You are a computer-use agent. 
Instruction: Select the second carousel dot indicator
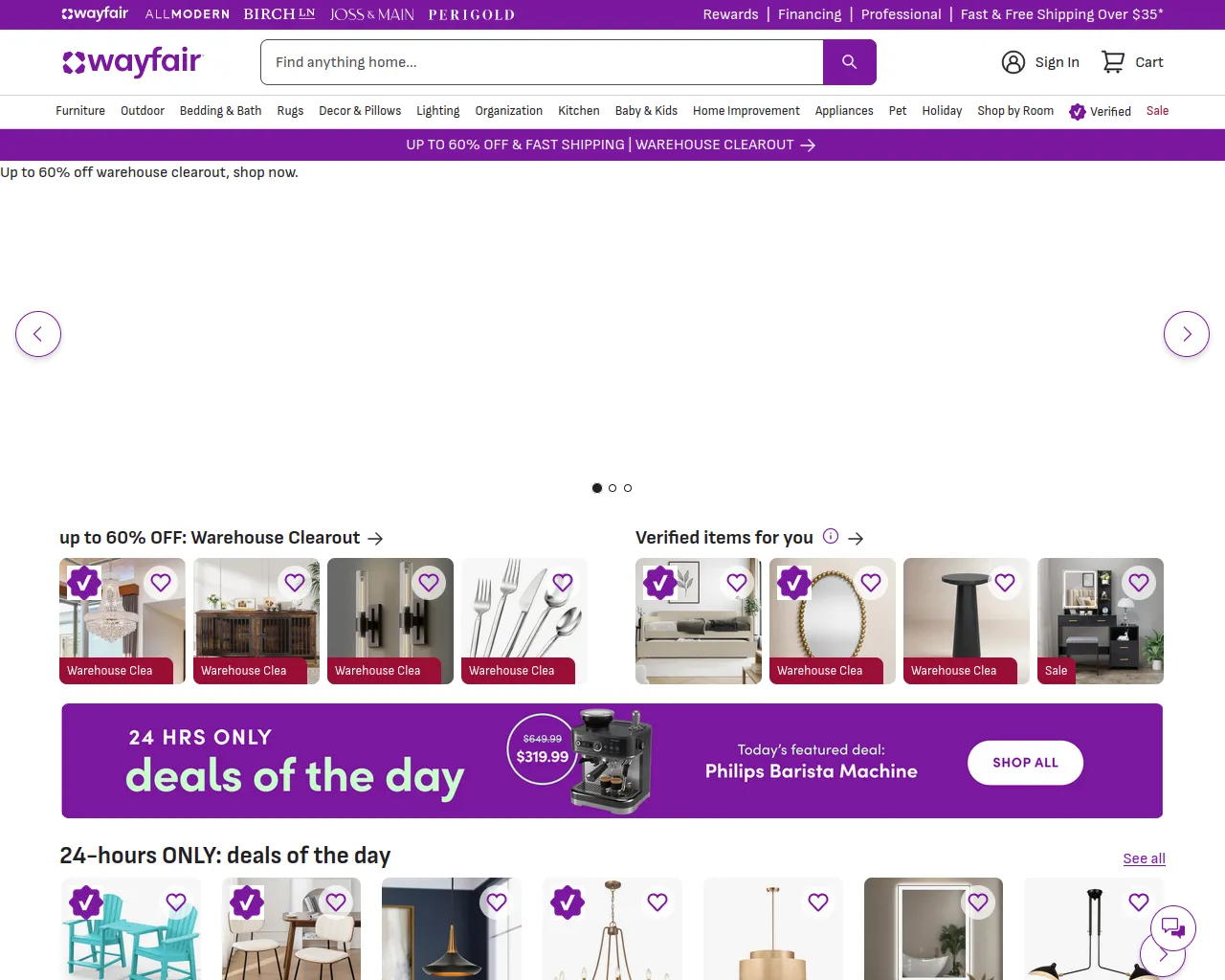tap(612, 488)
